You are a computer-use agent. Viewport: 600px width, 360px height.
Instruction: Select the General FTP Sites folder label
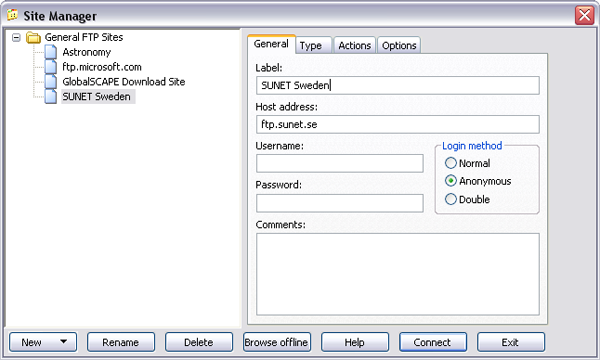point(84,37)
